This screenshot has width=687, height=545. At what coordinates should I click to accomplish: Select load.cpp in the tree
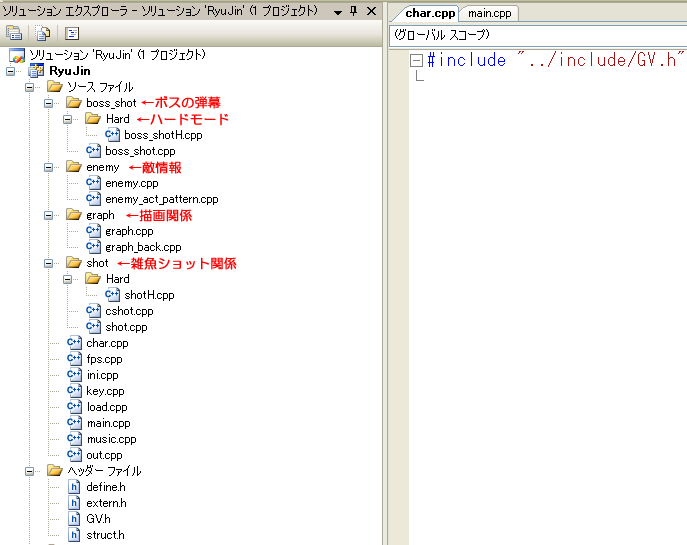coord(107,407)
